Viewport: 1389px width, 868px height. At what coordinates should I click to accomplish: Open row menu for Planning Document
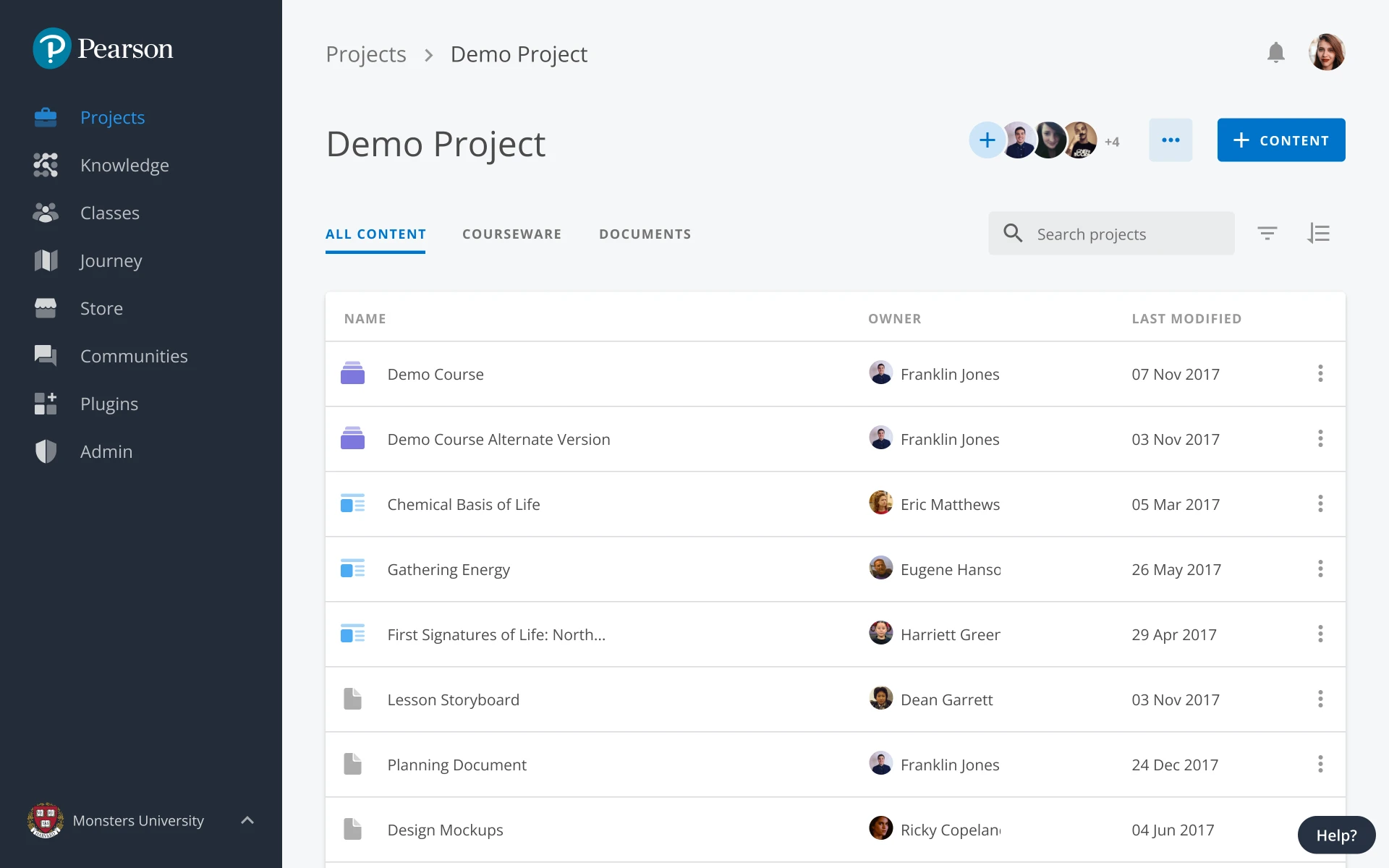pos(1320,764)
